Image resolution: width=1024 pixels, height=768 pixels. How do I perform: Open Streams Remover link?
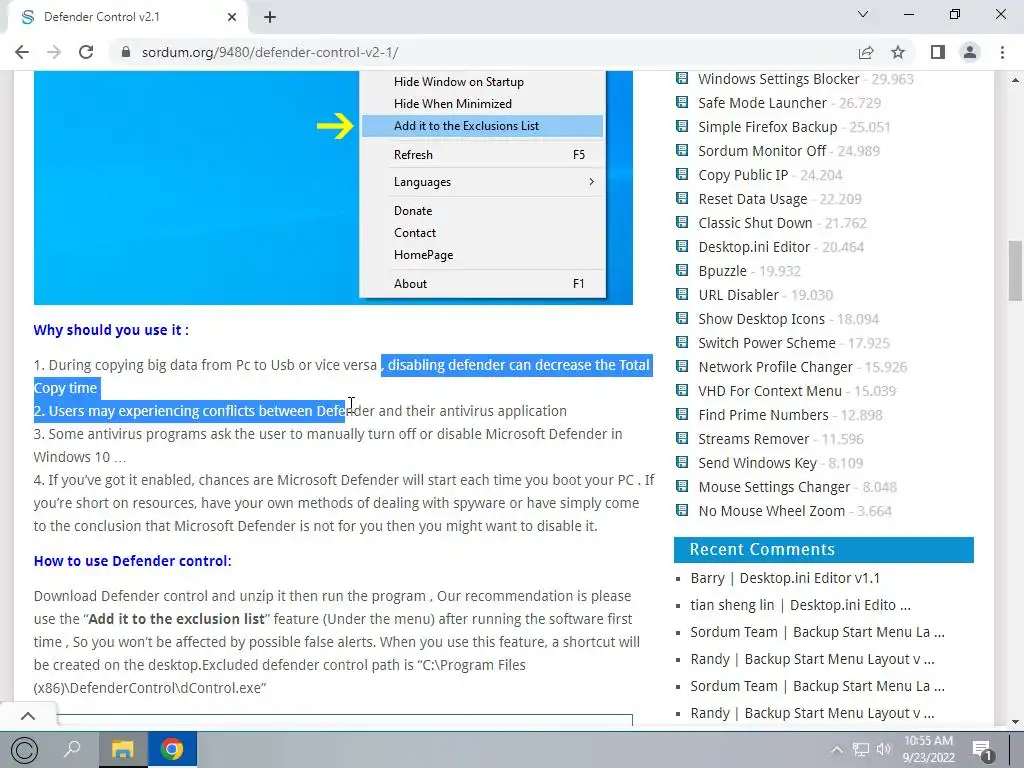coord(754,439)
